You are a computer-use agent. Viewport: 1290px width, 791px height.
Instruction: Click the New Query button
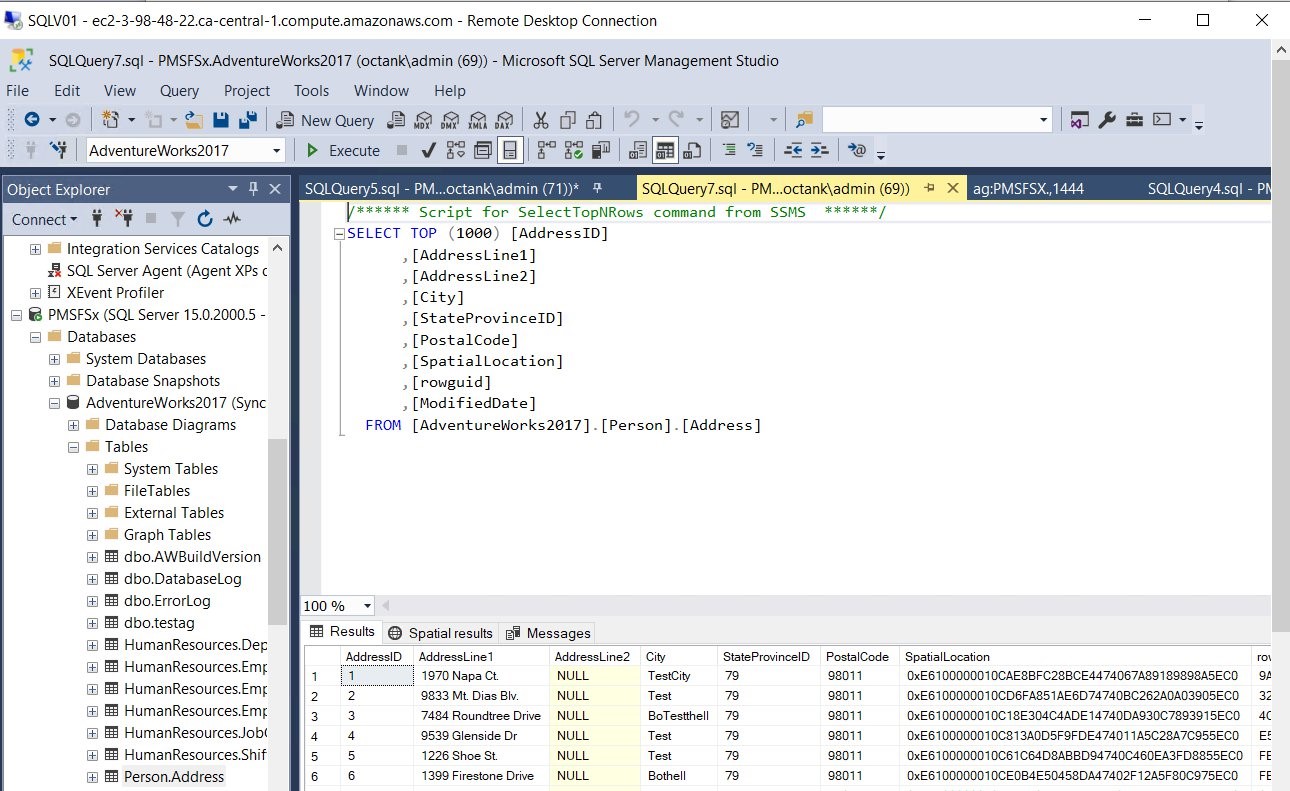[326, 120]
